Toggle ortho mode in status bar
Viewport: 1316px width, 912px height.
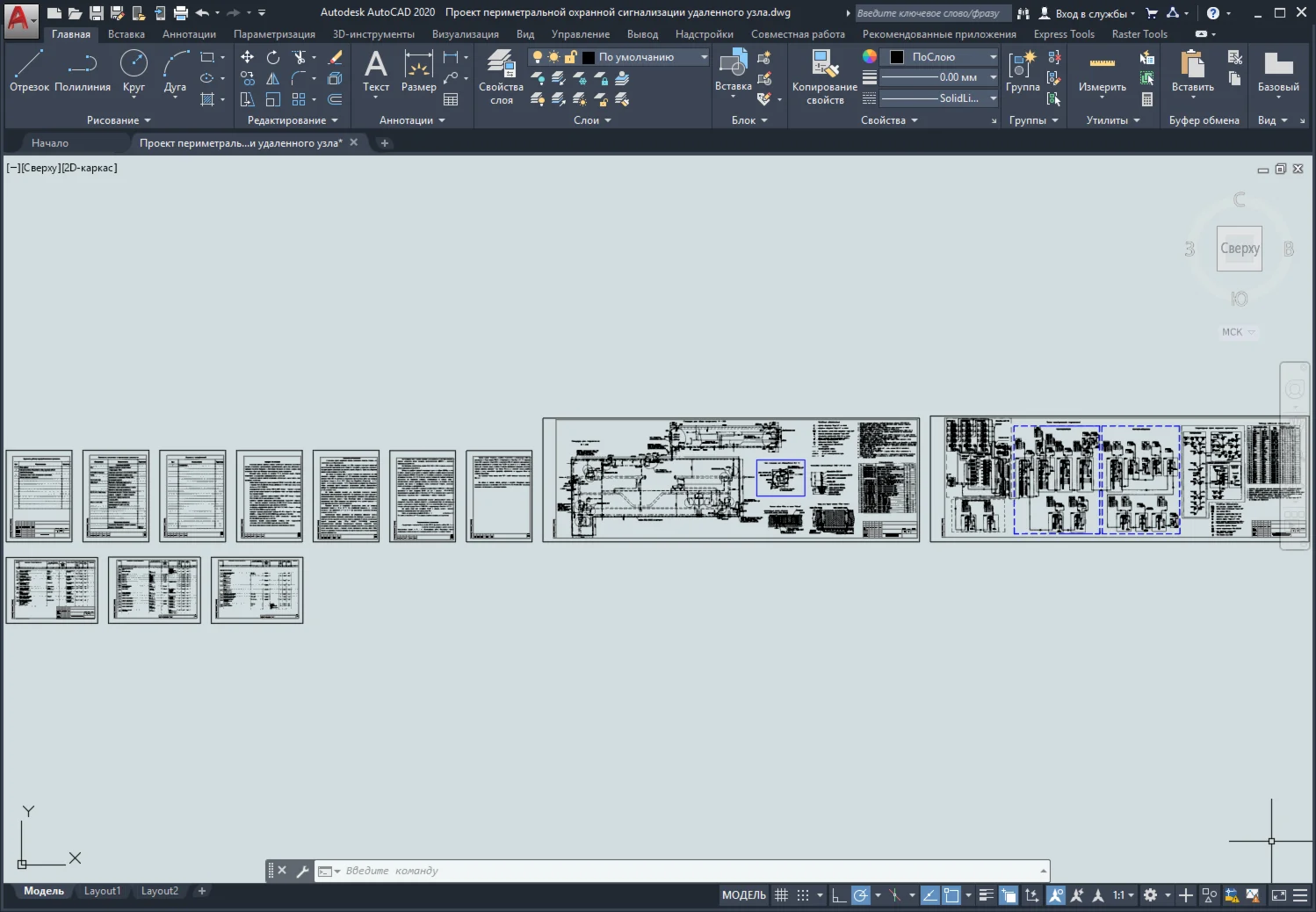(839, 895)
